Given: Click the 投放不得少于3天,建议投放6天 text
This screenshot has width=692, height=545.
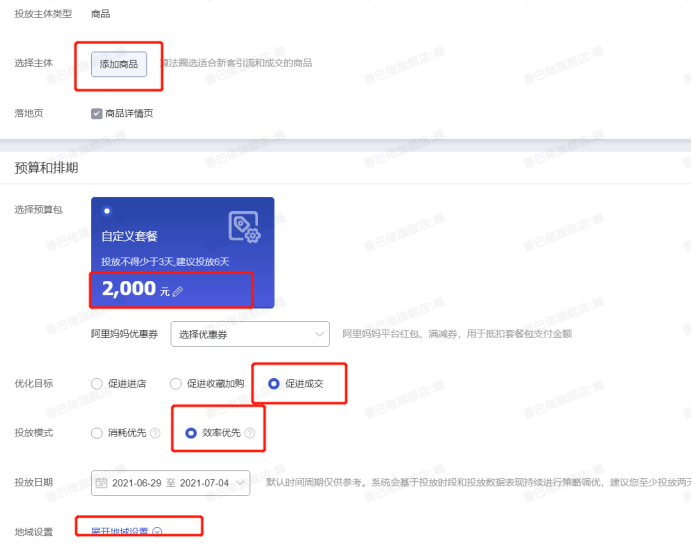Looking at the screenshot, I should (x=165, y=262).
